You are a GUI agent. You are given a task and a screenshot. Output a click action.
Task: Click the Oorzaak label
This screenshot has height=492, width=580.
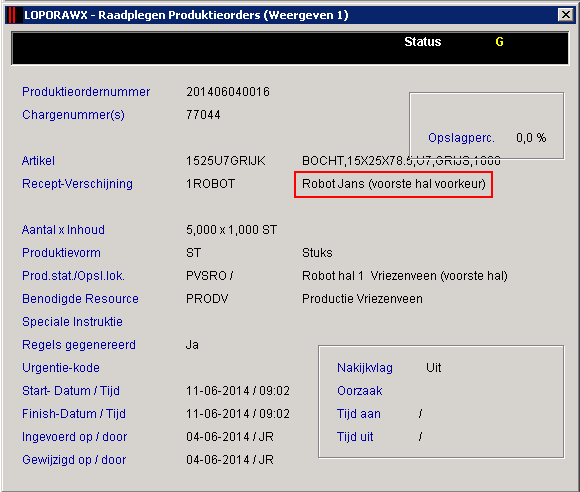tap(360, 391)
